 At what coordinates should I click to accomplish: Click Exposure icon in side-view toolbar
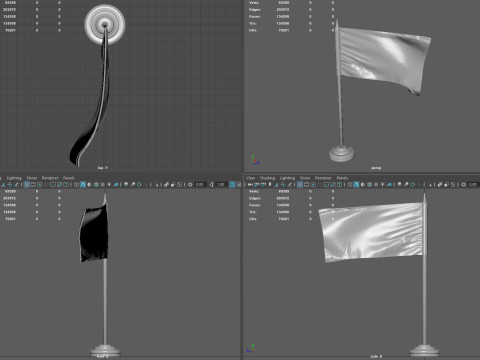click(463, 184)
